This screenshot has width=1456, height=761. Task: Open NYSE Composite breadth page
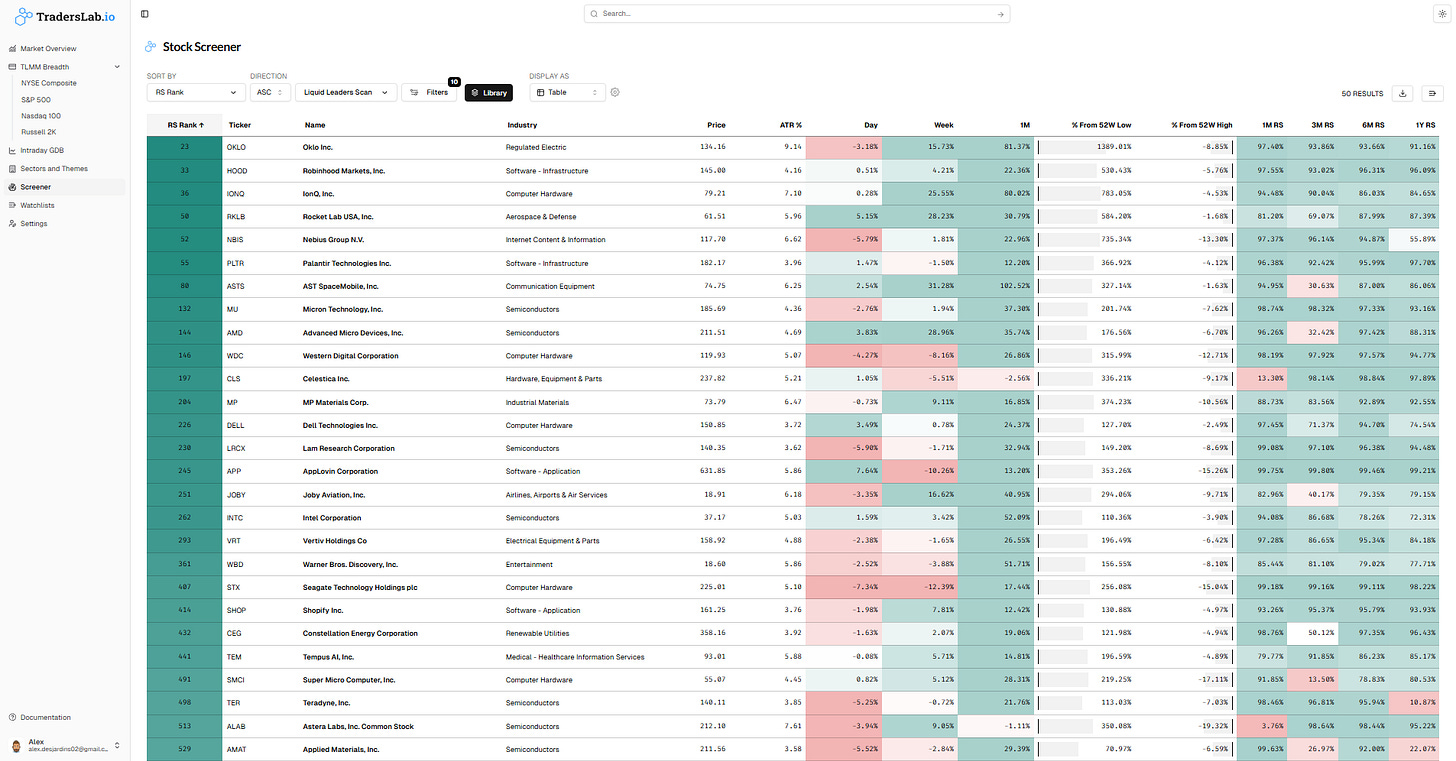[x=49, y=83]
